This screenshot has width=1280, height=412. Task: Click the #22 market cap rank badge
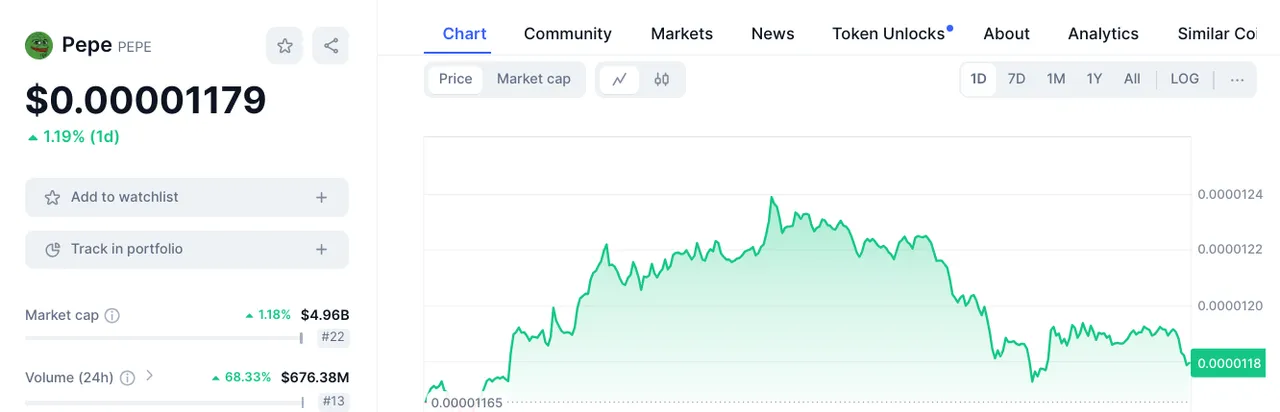[333, 338]
